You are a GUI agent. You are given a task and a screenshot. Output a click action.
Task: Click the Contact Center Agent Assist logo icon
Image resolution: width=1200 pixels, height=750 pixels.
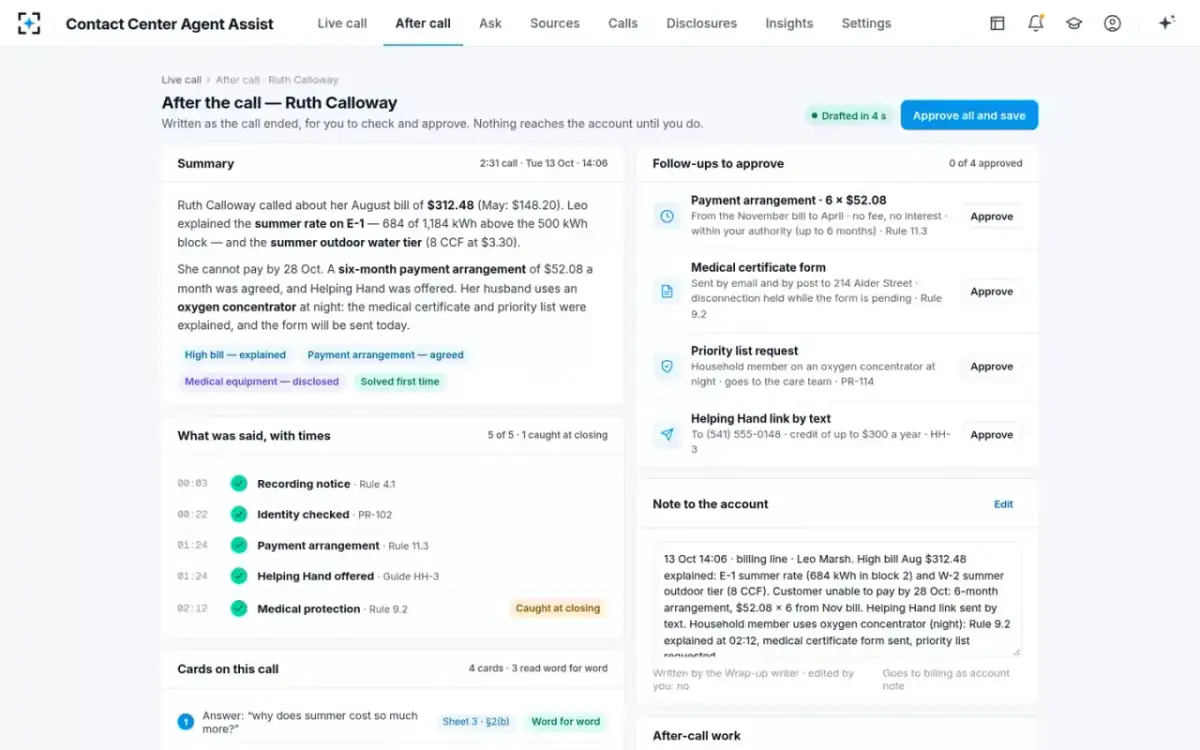29,23
